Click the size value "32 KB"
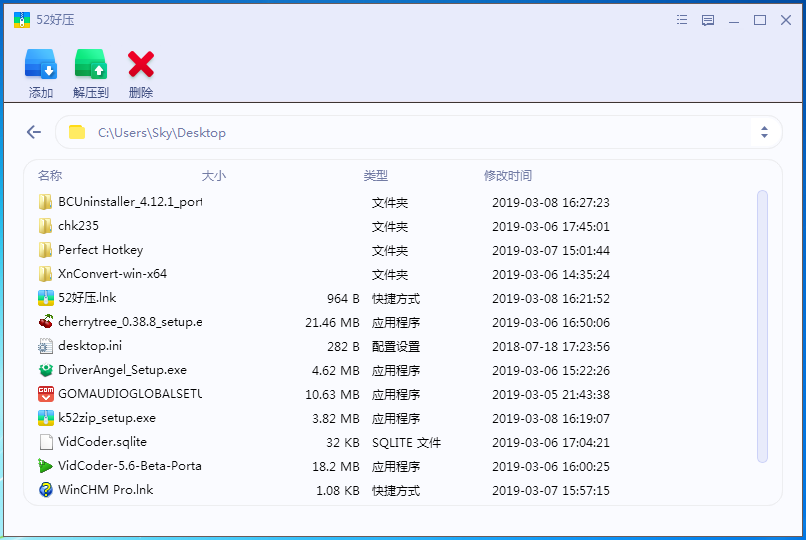This screenshot has height=540, width=806. click(343, 442)
